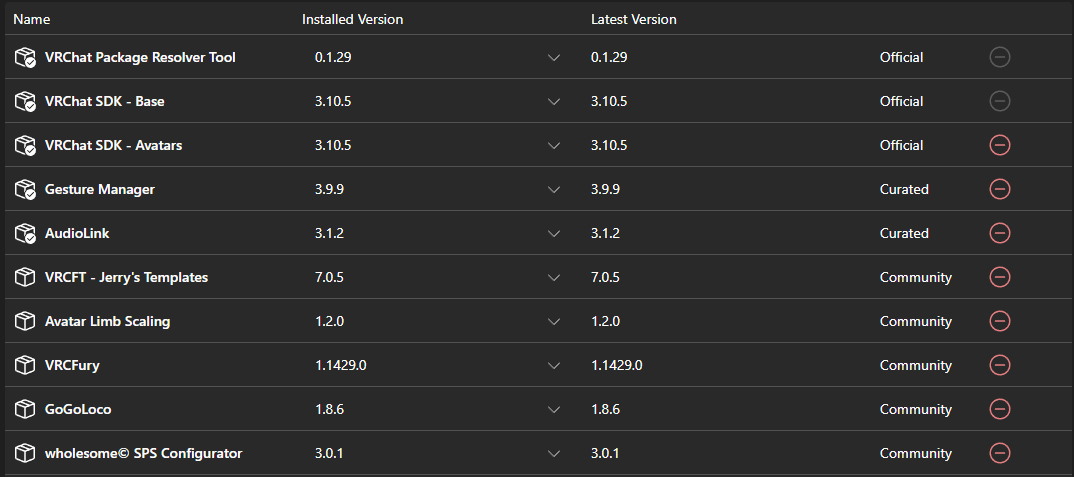Expand the VRCFury installed version dropdown
1074x477 pixels.
554,365
